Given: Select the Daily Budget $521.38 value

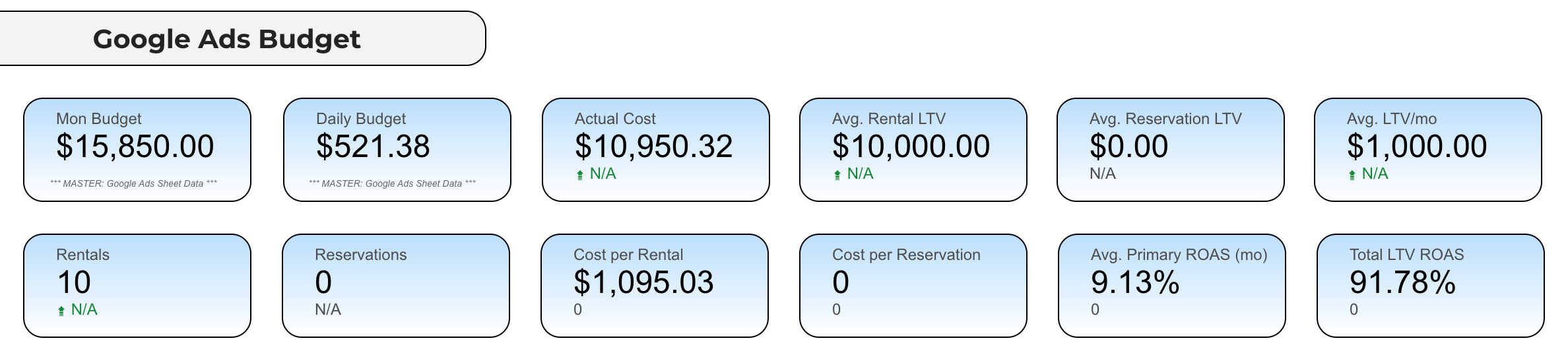Looking at the screenshot, I should tap(373, 146).
